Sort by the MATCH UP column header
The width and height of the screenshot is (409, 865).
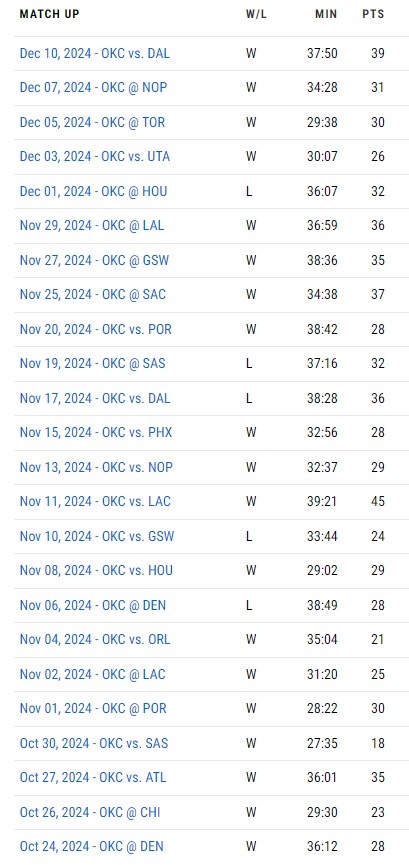[x=49, y=14]
